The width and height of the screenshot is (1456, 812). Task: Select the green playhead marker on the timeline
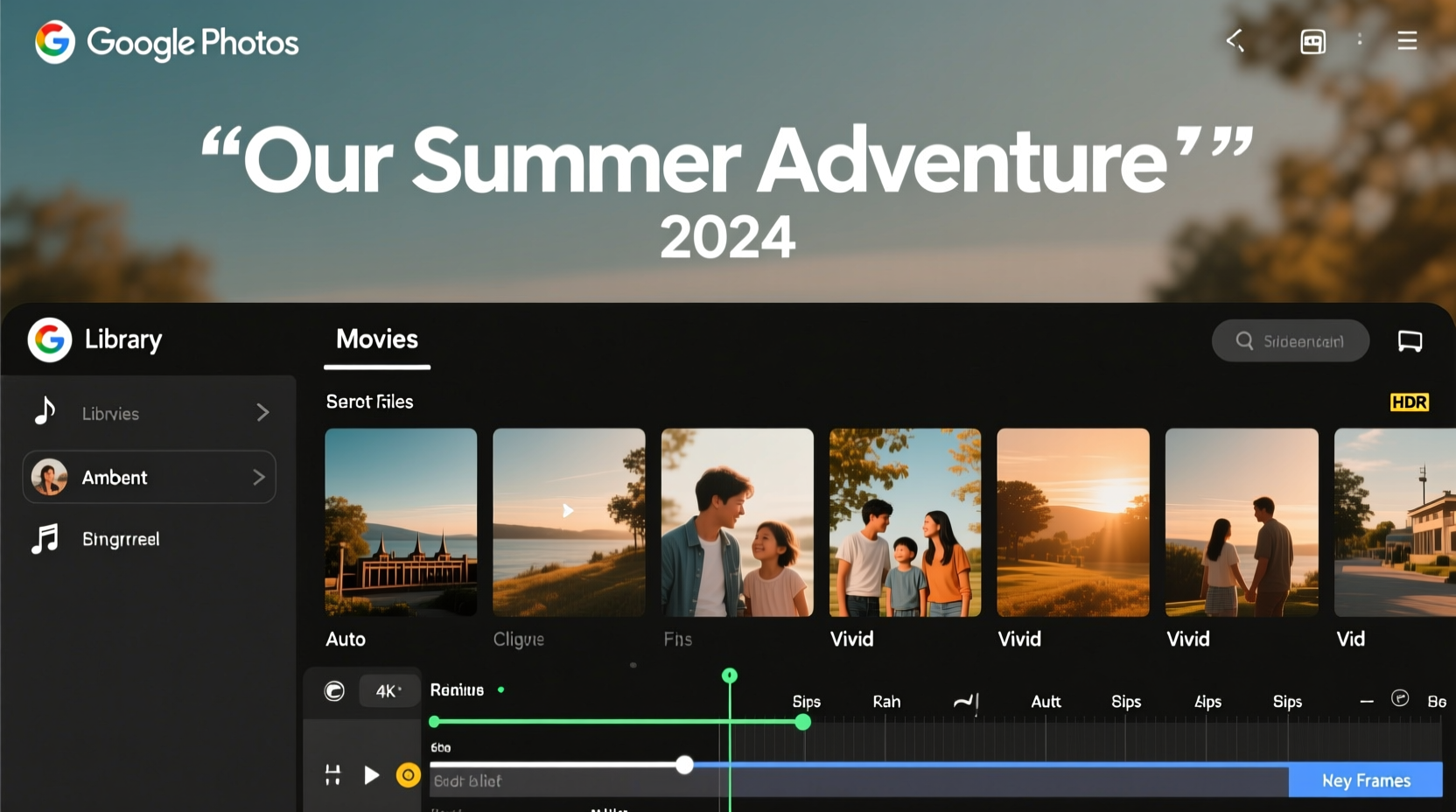730,675
